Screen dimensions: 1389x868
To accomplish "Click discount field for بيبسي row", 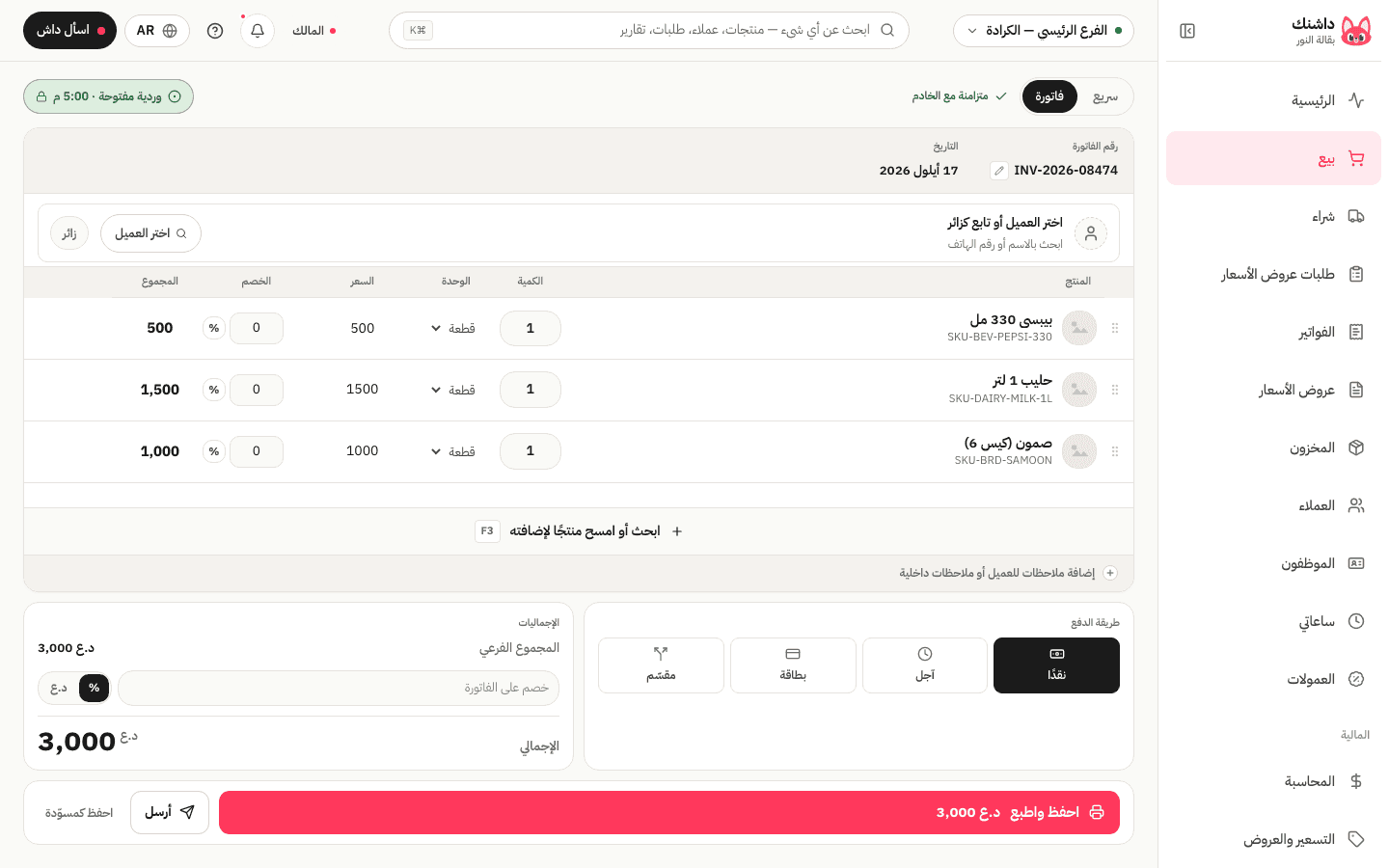I will (257, 328).
